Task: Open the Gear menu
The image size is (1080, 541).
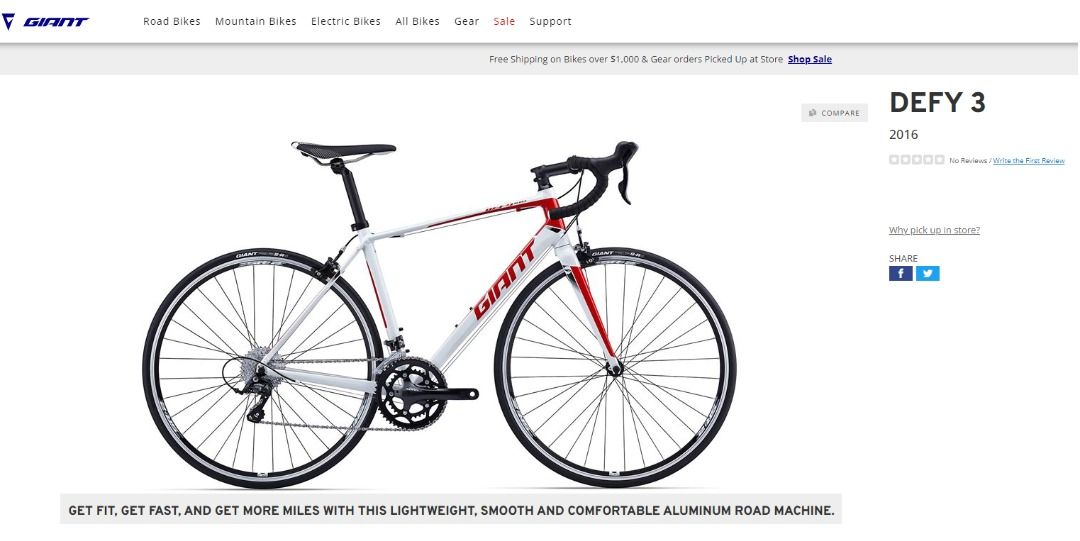Action: tap(466, 21)
